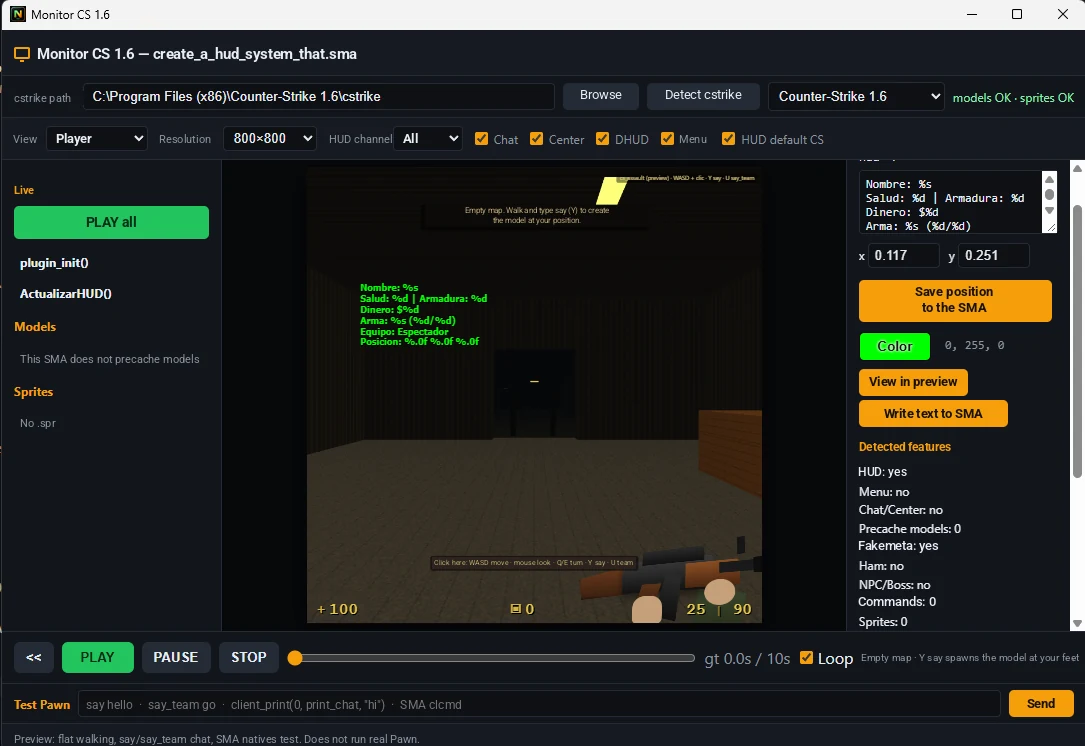Open the green Color swatch picker
Screen dimensions: 1085x746
coord(895,346)
